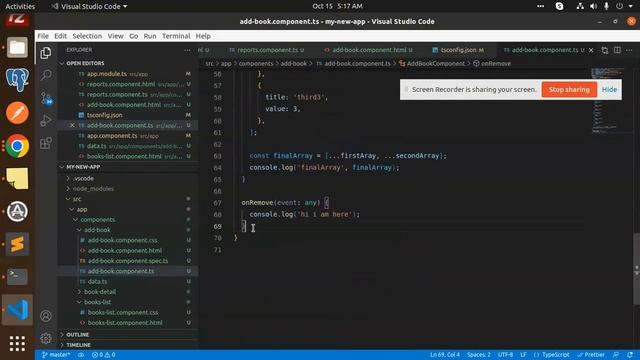Open the Terminal menu

tap(176, 36)
